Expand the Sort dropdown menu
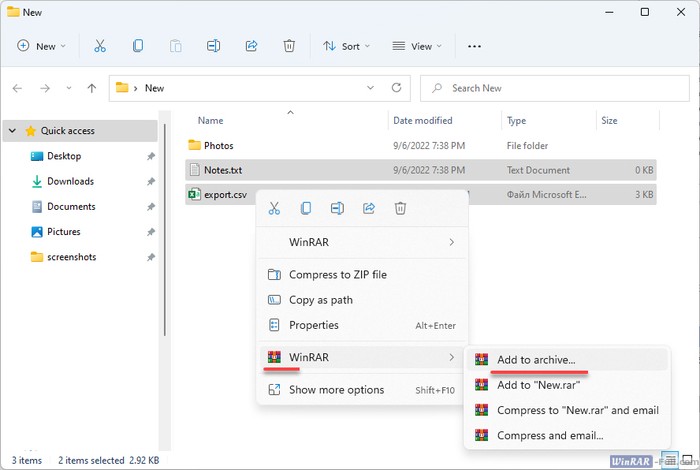 point(346,46)
